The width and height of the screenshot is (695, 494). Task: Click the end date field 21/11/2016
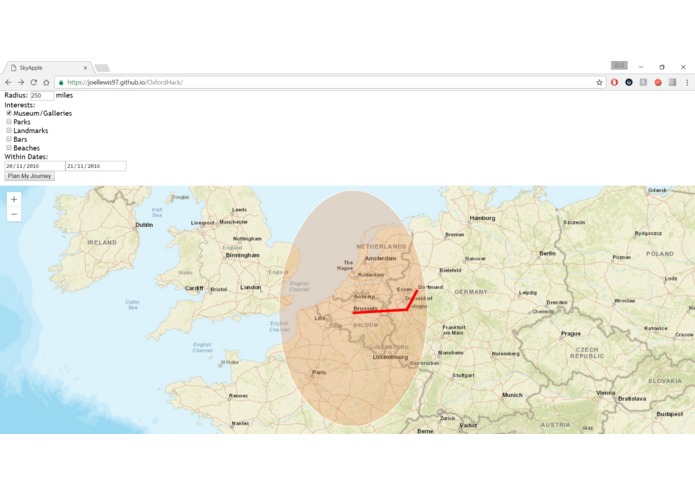point(96,166)
